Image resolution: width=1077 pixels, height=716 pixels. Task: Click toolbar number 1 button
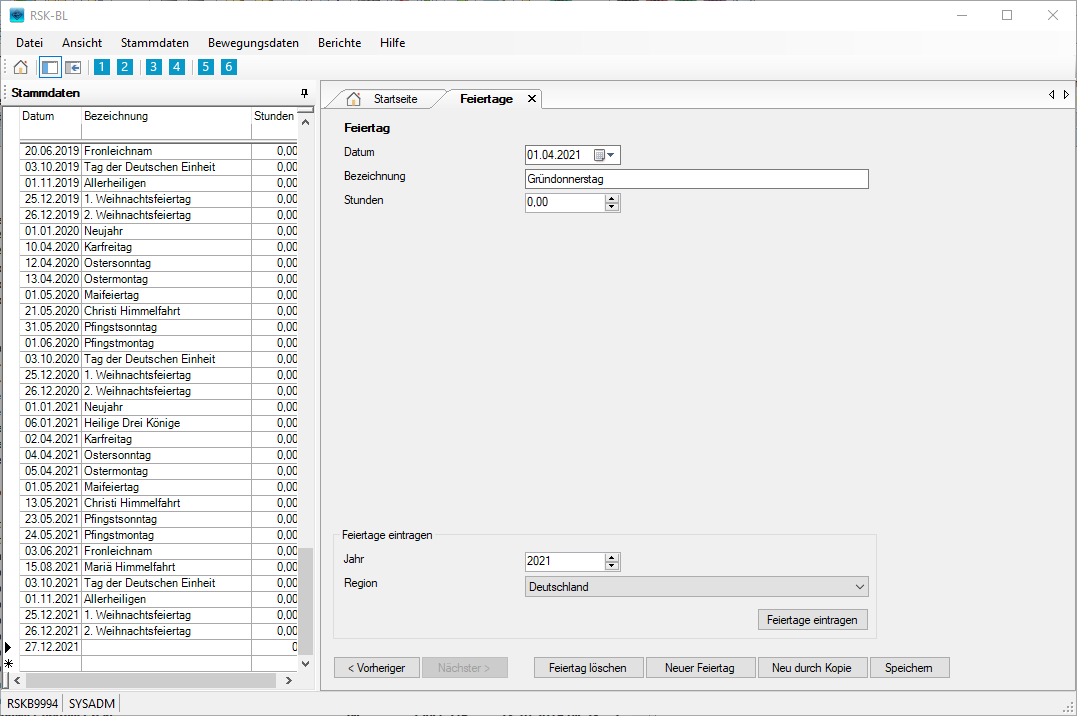point(102,67)
